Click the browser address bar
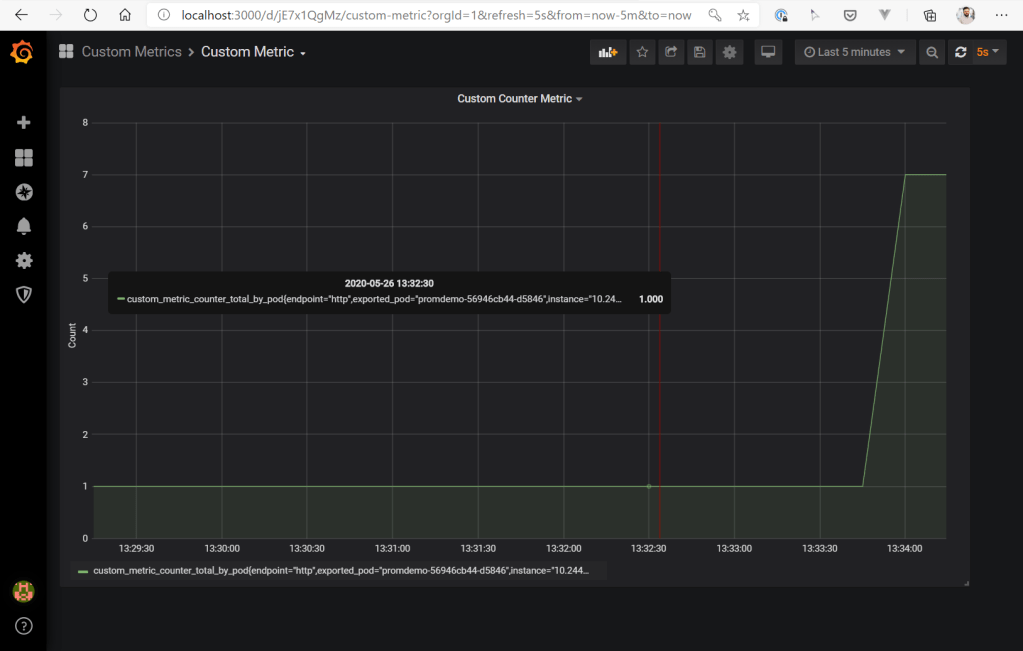 point(435,15)
